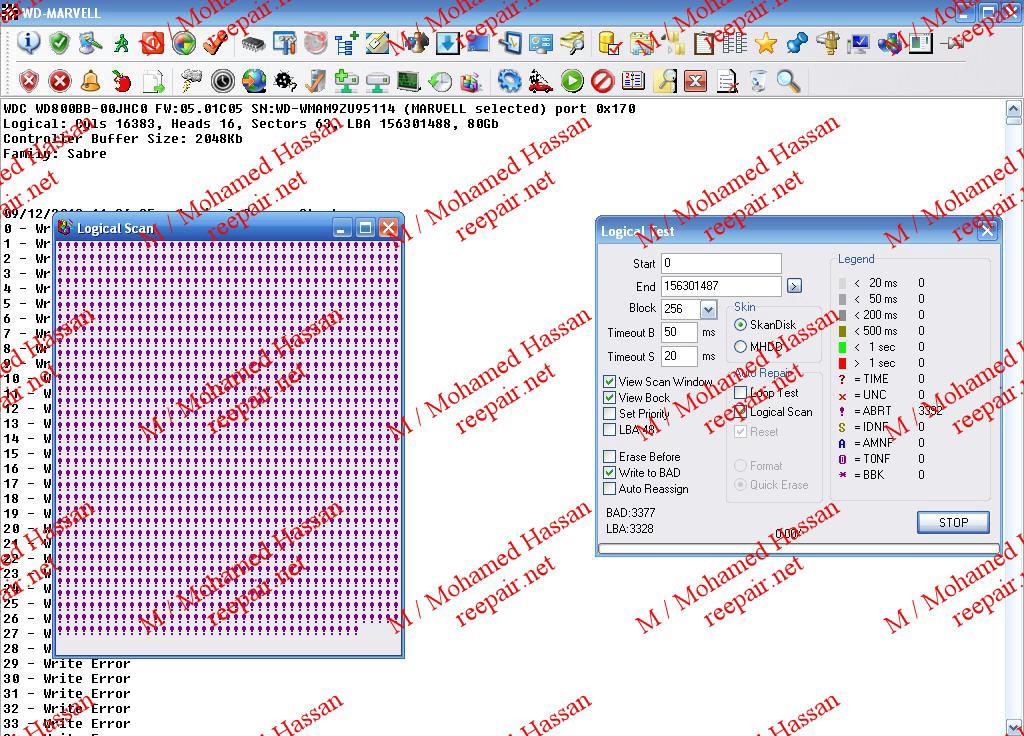Click the green play button icon
Screen dimensions: 1024x736
tap(571, 81)
